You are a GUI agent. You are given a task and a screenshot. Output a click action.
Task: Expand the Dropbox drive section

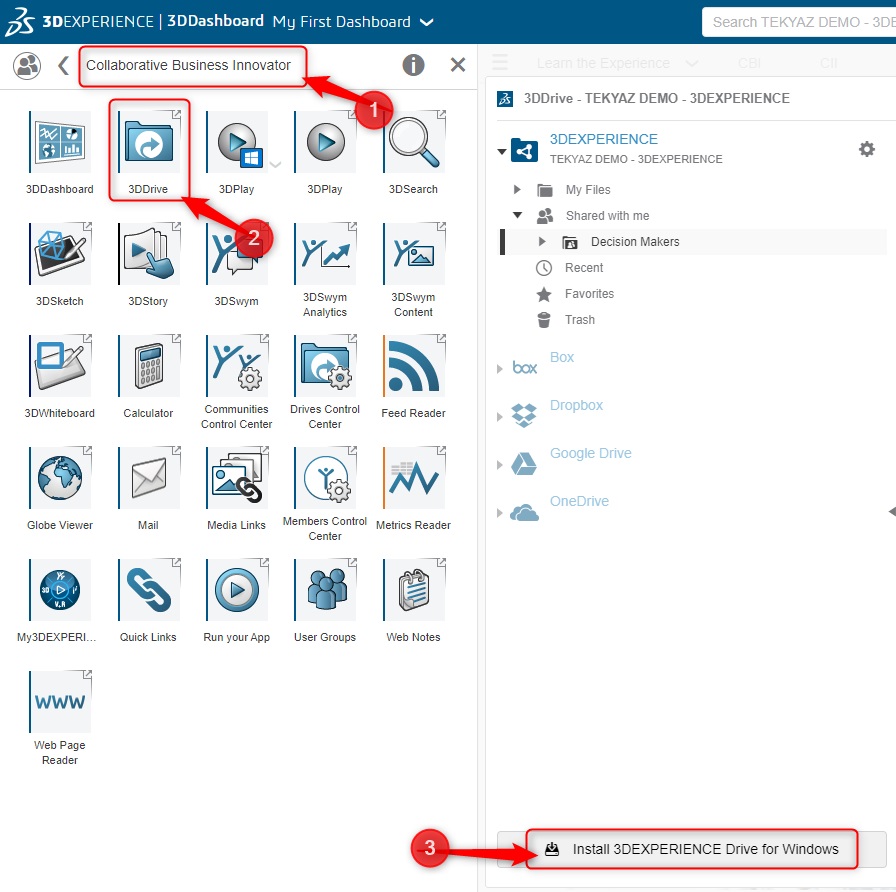point(500,417)
